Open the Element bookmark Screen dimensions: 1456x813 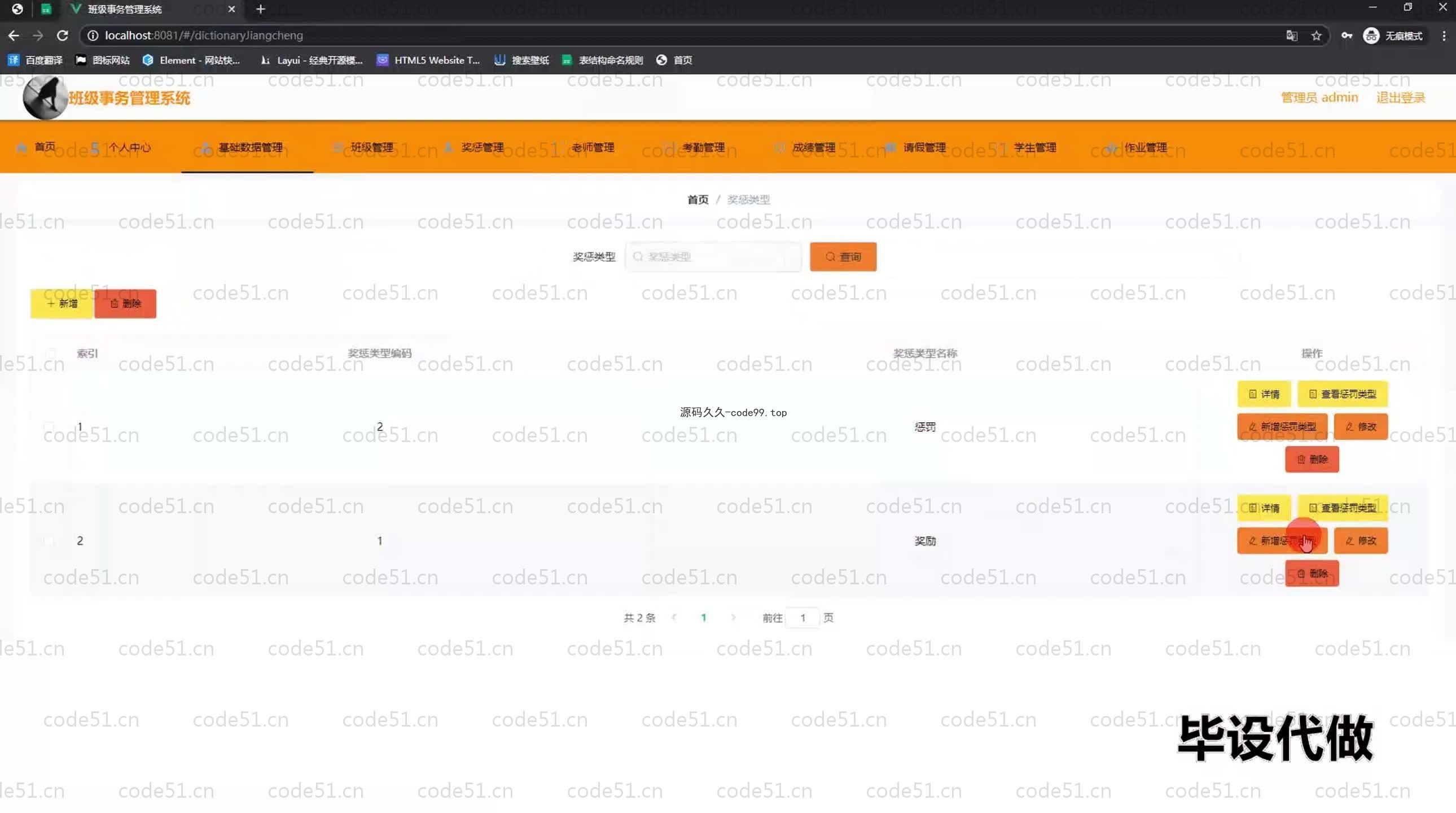(192, 60)
